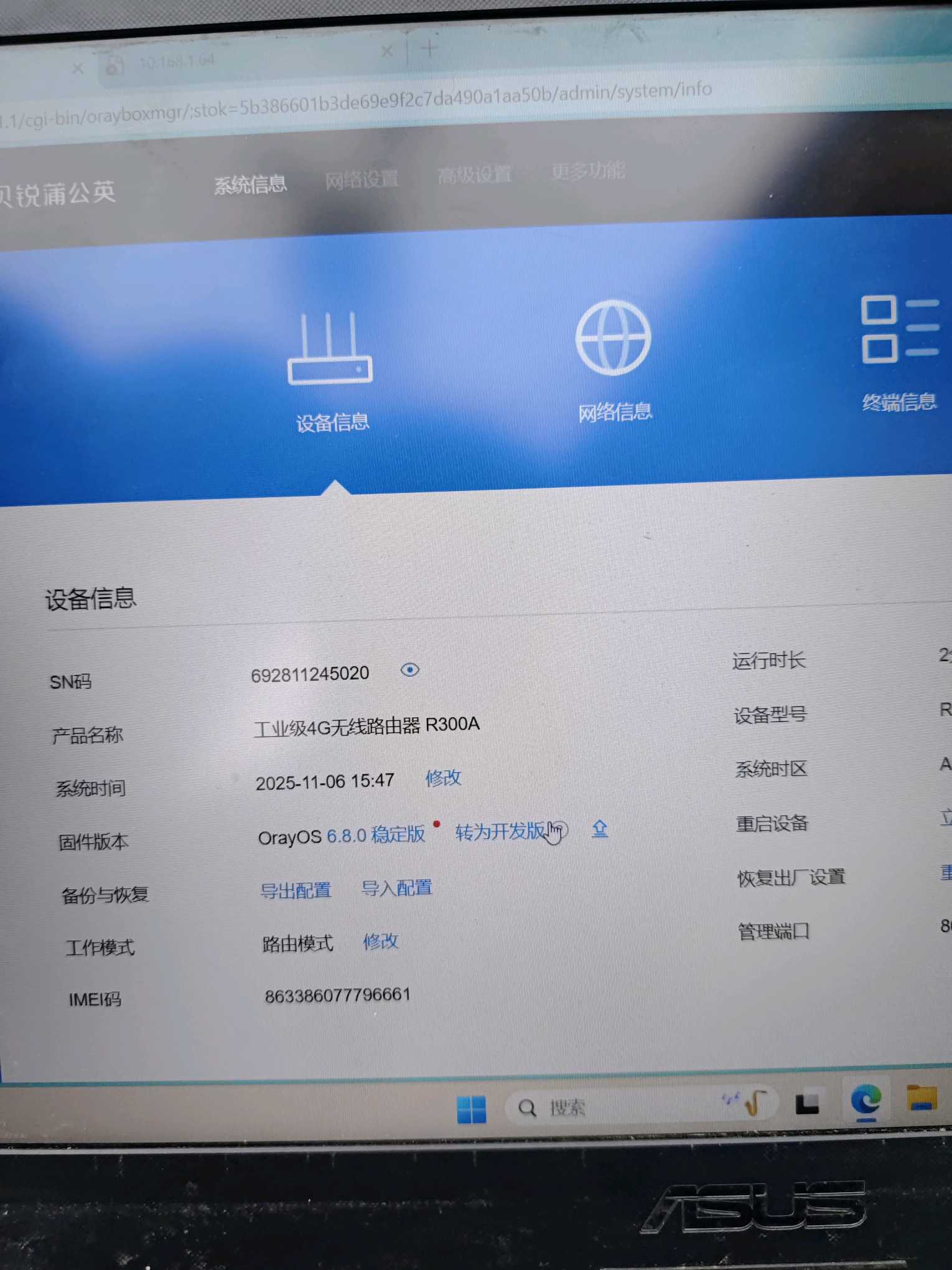Toggle SN code visibility eye icon
This screenshot has width=952, height=1270.
point(410,670)
